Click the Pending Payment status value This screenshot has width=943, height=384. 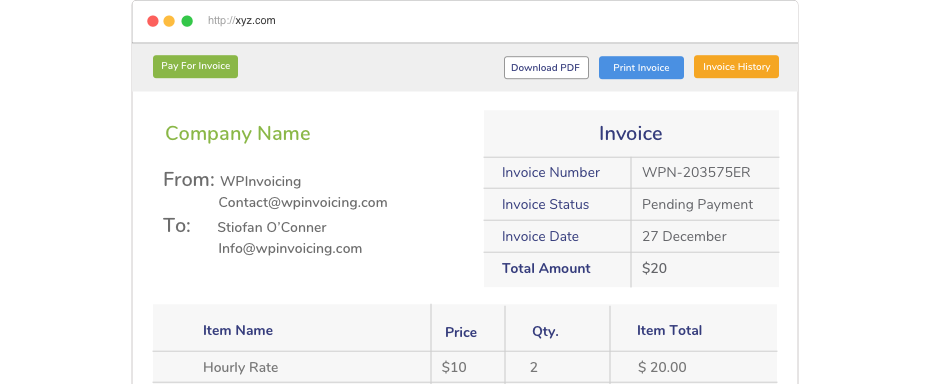698,204
